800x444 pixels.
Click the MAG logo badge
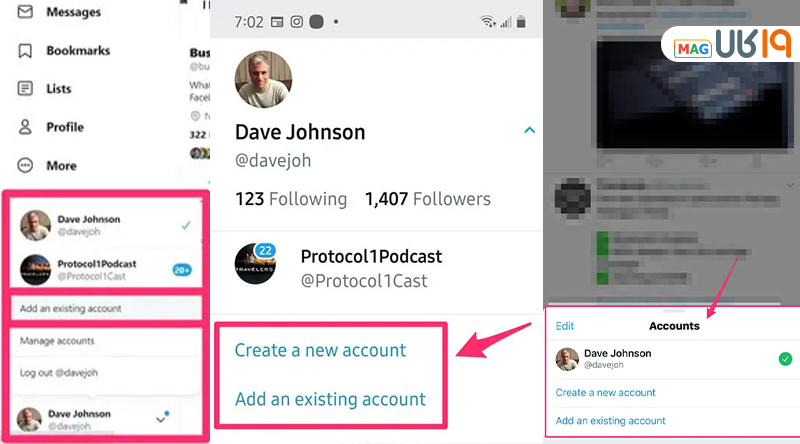pos(692,48)
